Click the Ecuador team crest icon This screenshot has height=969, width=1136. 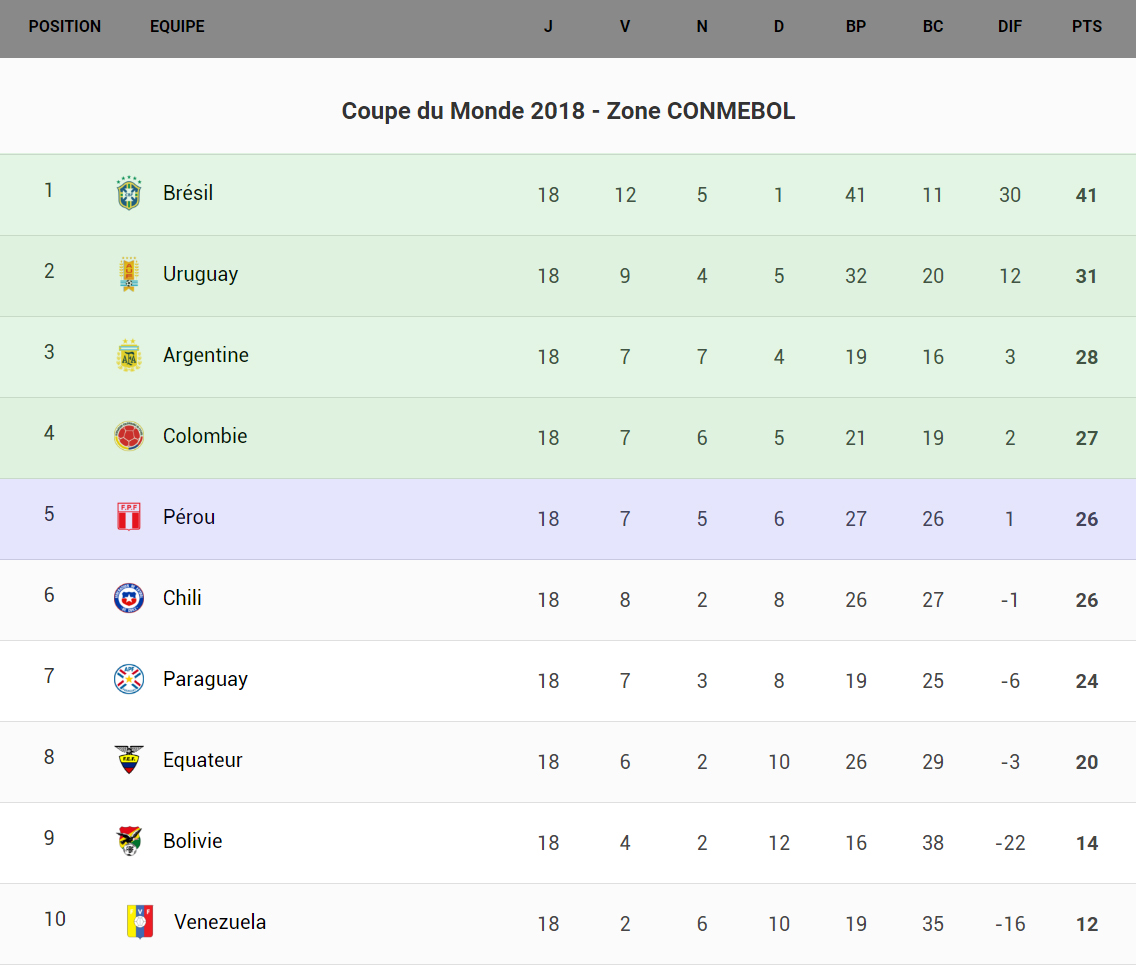point(129,760)
